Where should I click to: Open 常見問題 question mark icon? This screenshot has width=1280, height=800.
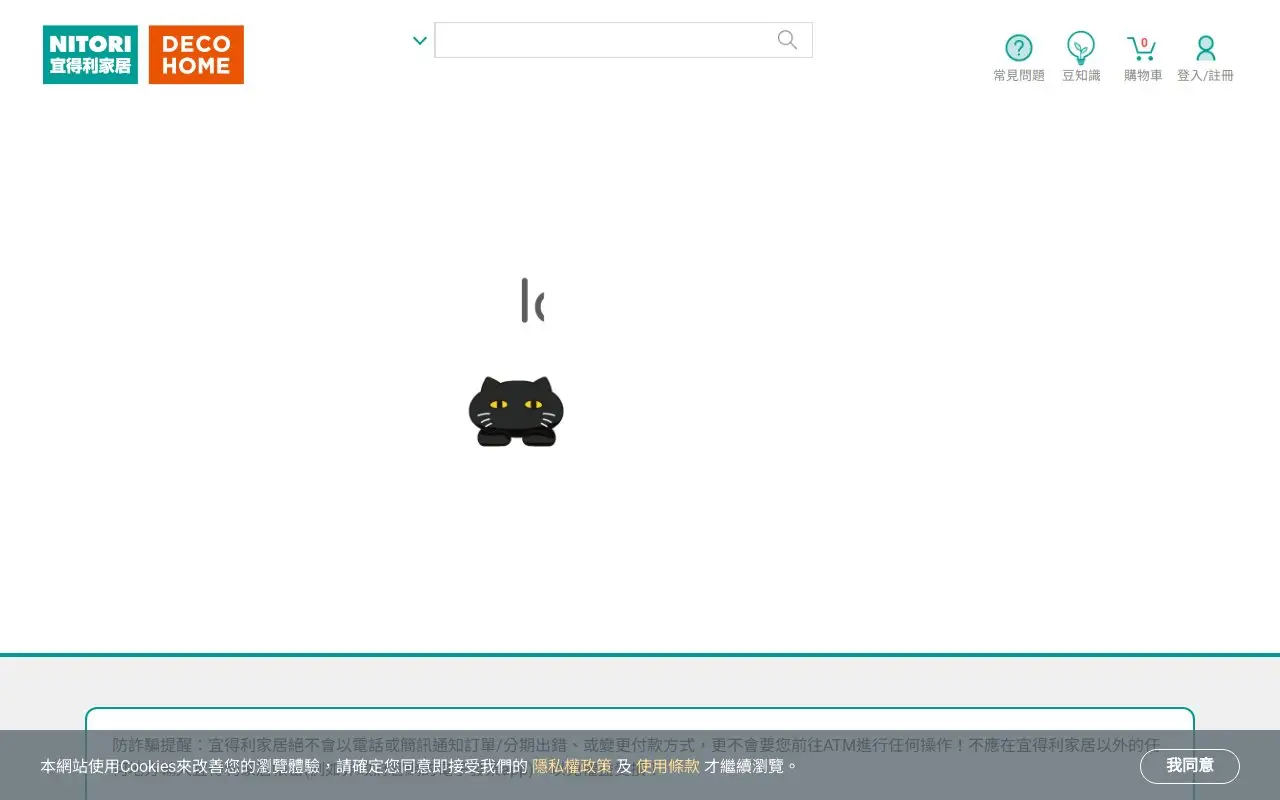tap(1019, 48)
